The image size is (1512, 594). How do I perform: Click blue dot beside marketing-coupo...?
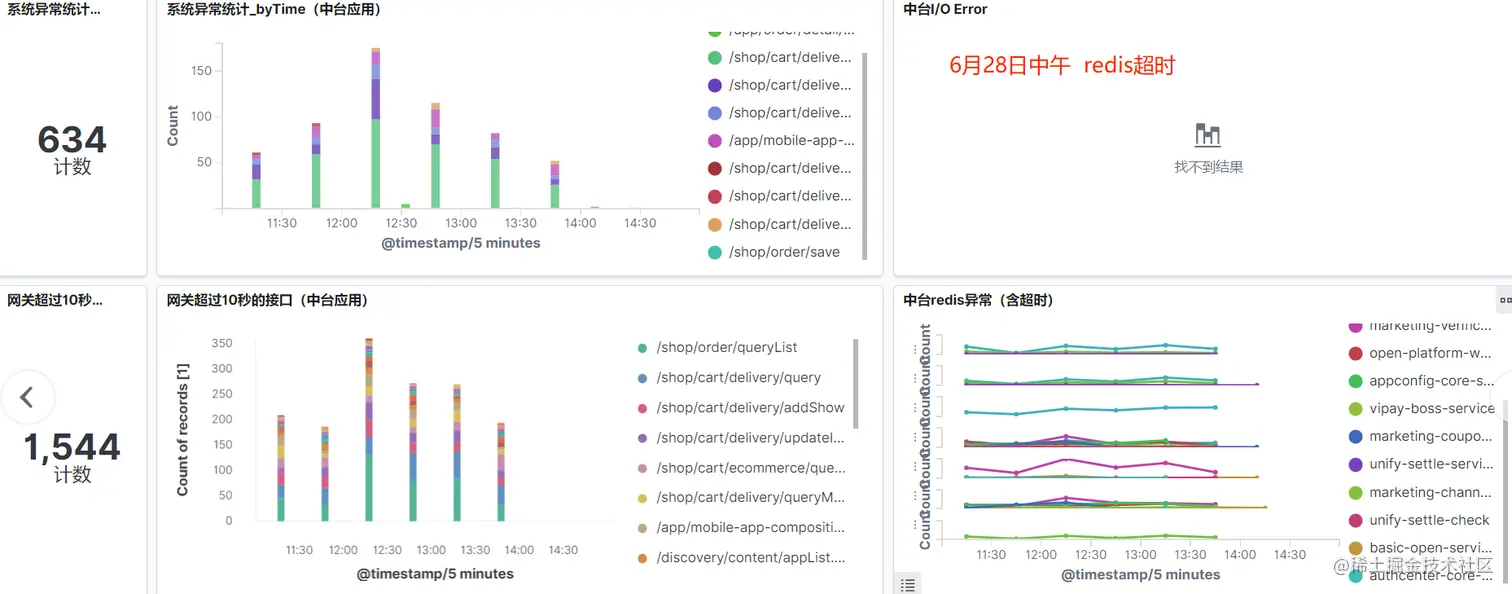(1356, 437)
